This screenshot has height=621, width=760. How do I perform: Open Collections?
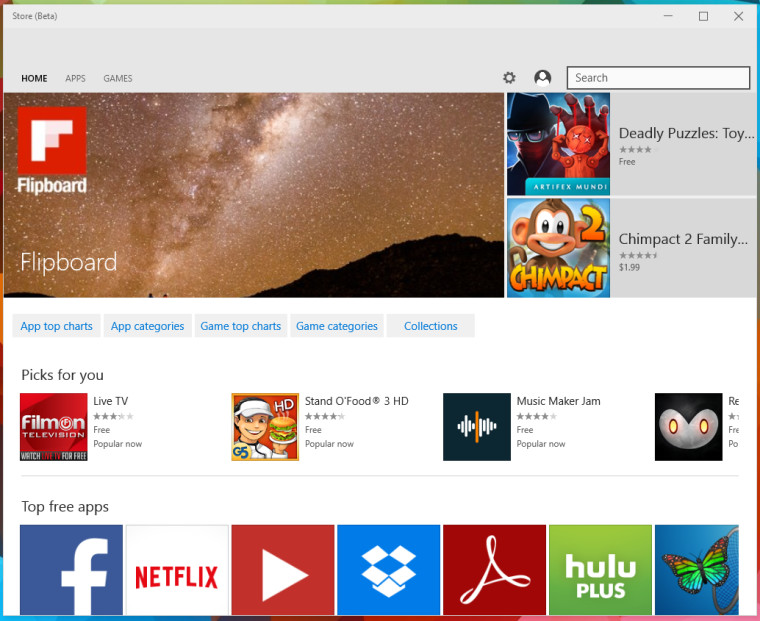(x=430, y=326)
